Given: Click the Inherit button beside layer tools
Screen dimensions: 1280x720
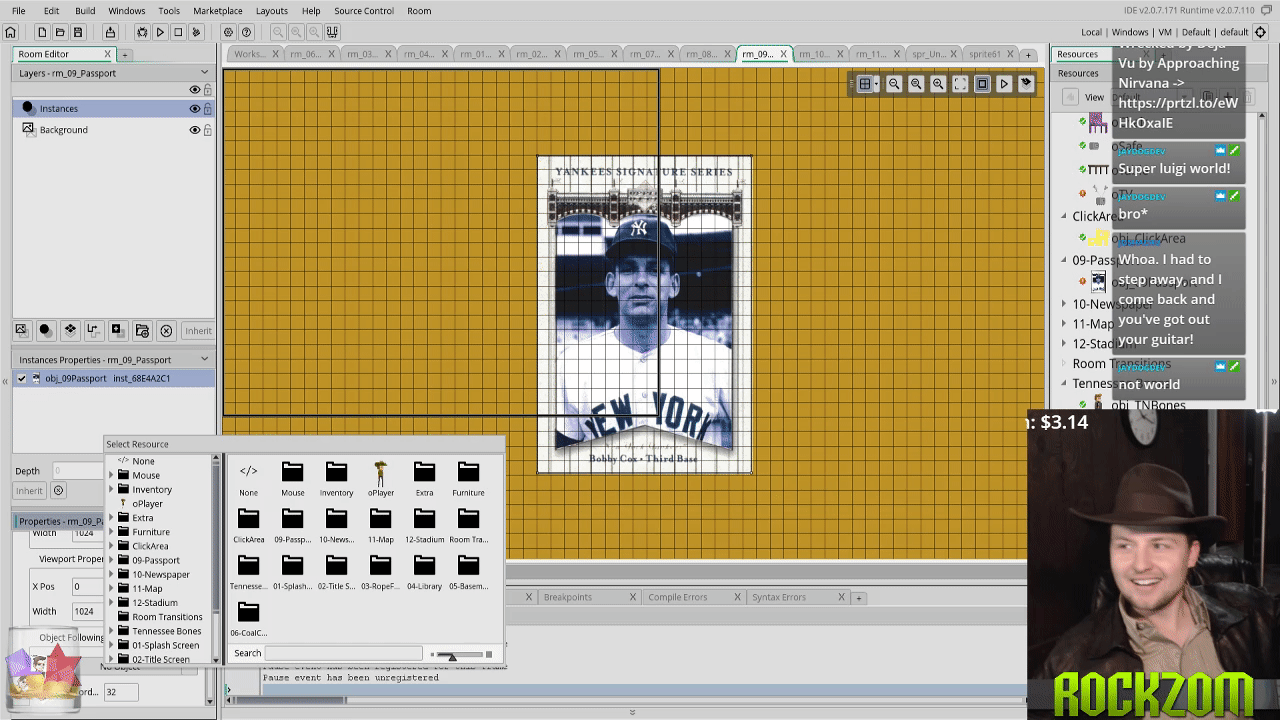Looking at the screenshot, I should (x=198, y=331).
